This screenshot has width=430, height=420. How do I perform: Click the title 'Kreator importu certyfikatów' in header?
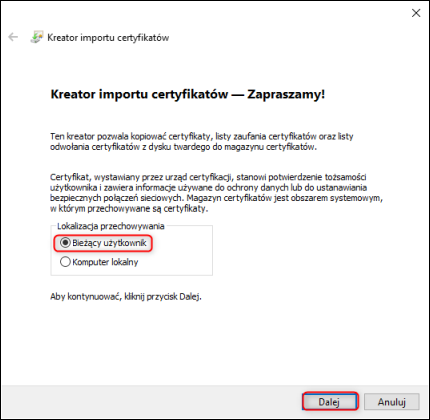click(108, 38)
